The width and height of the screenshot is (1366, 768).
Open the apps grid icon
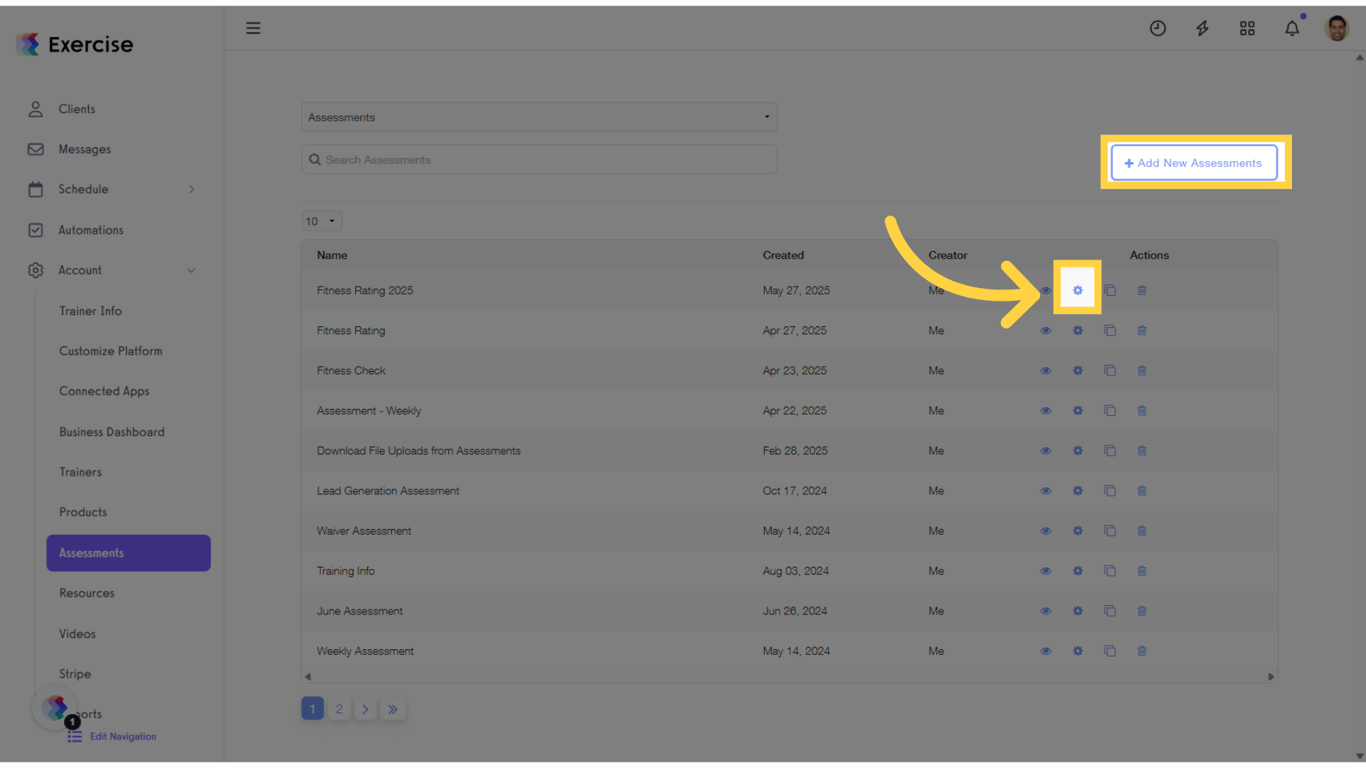point(1247,28)
